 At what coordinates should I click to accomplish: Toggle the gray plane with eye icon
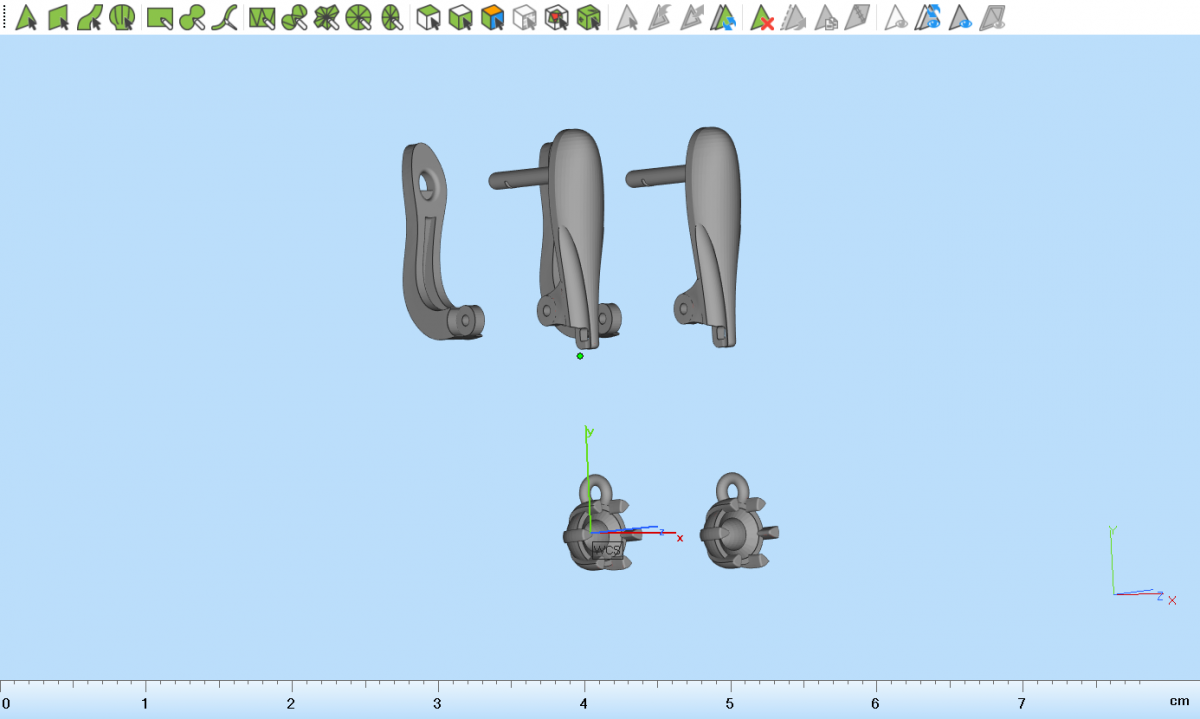(x=993, y=17)
